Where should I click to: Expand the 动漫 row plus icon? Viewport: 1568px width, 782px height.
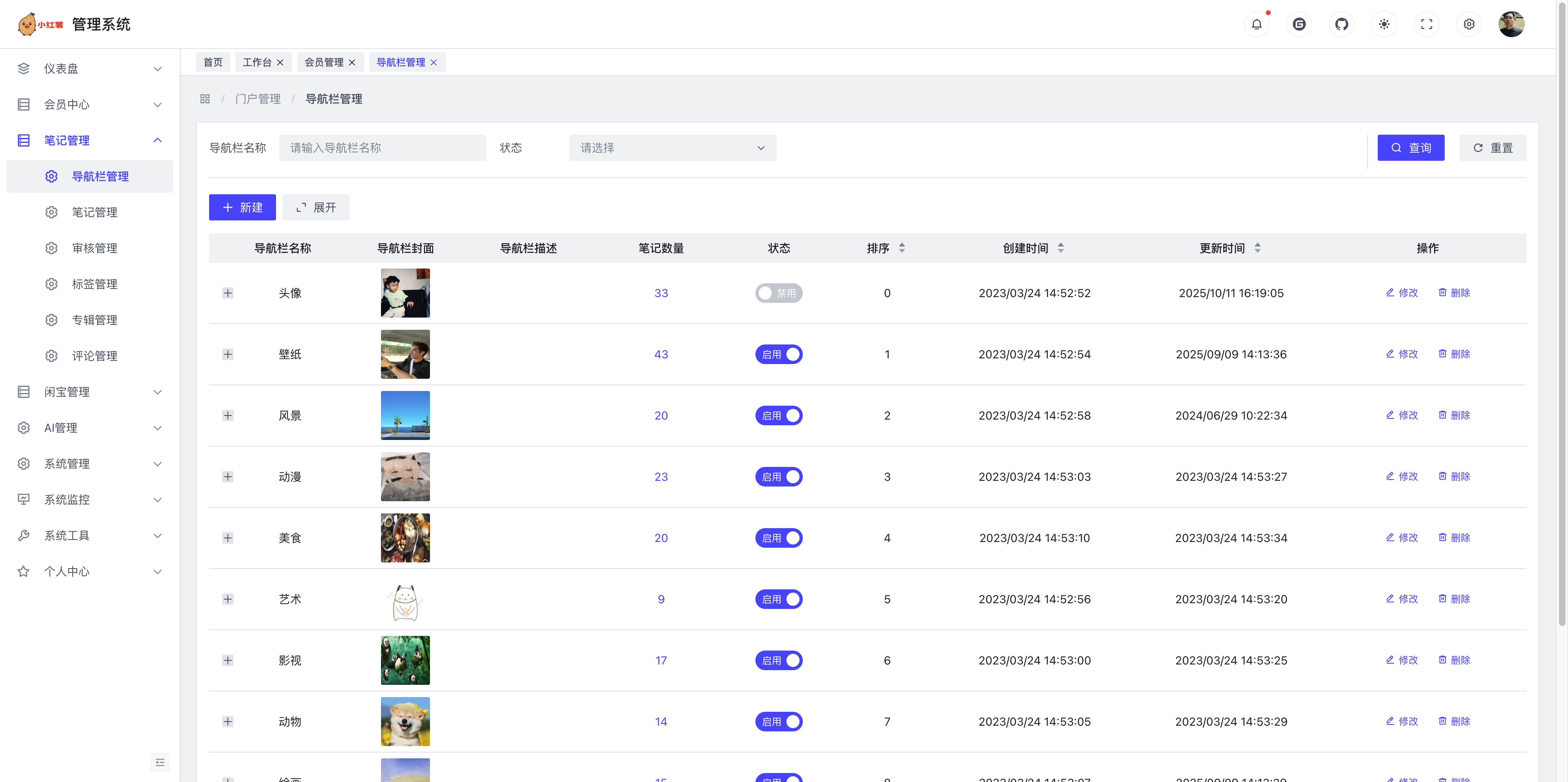(228, 476)
